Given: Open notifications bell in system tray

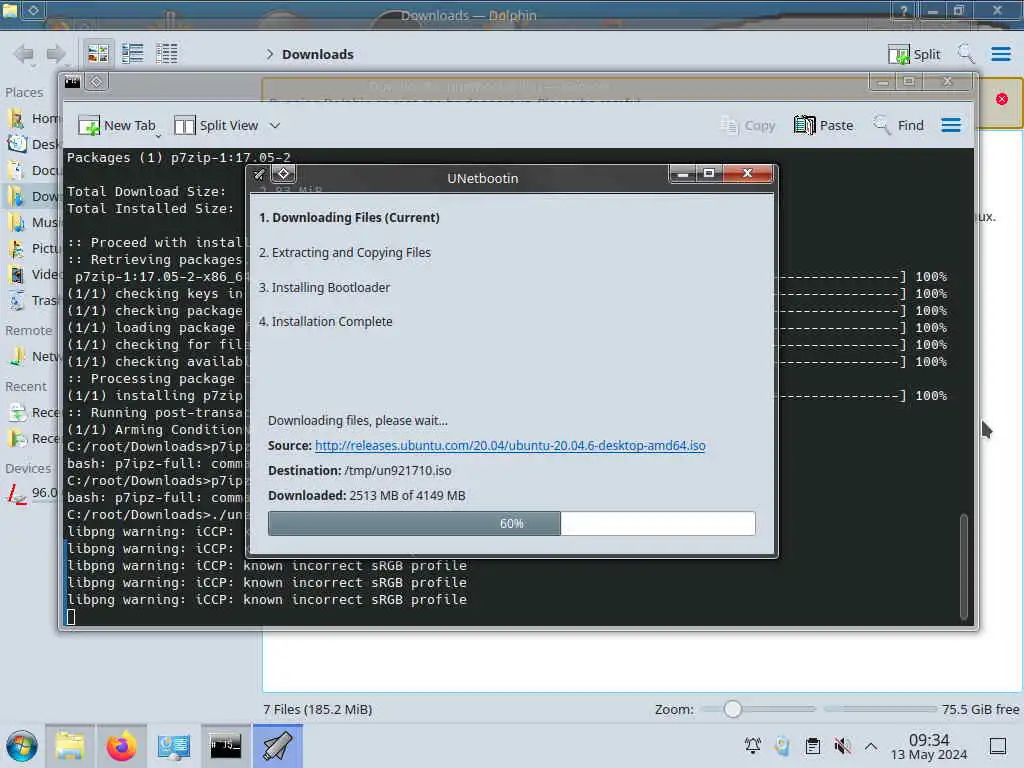Looking at the screenshot, I should (x=753, y=746).
